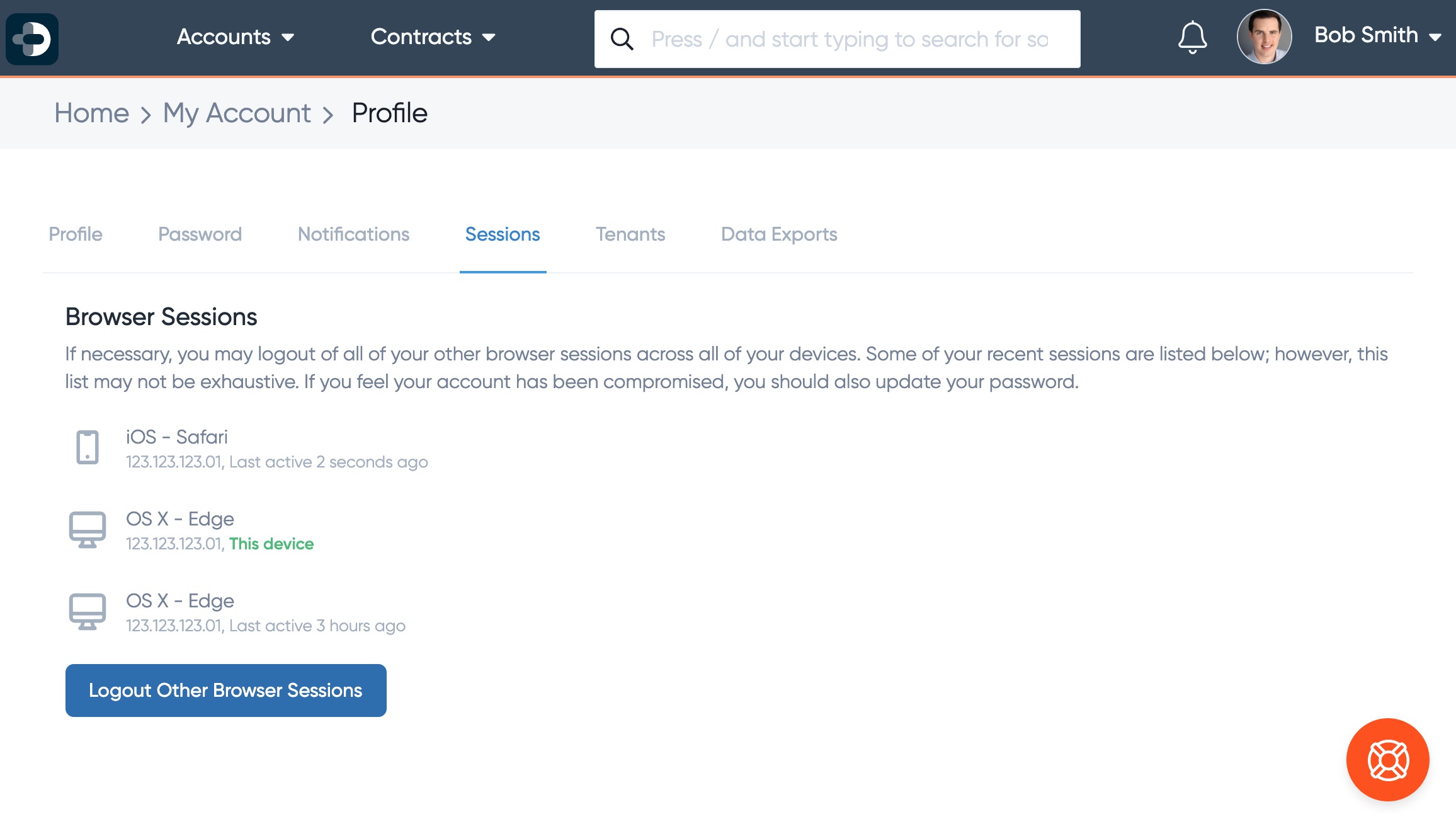This screenshot has width=1456, height=814.
Task: Click the monitor icon for this device
Action: [88, 529]
